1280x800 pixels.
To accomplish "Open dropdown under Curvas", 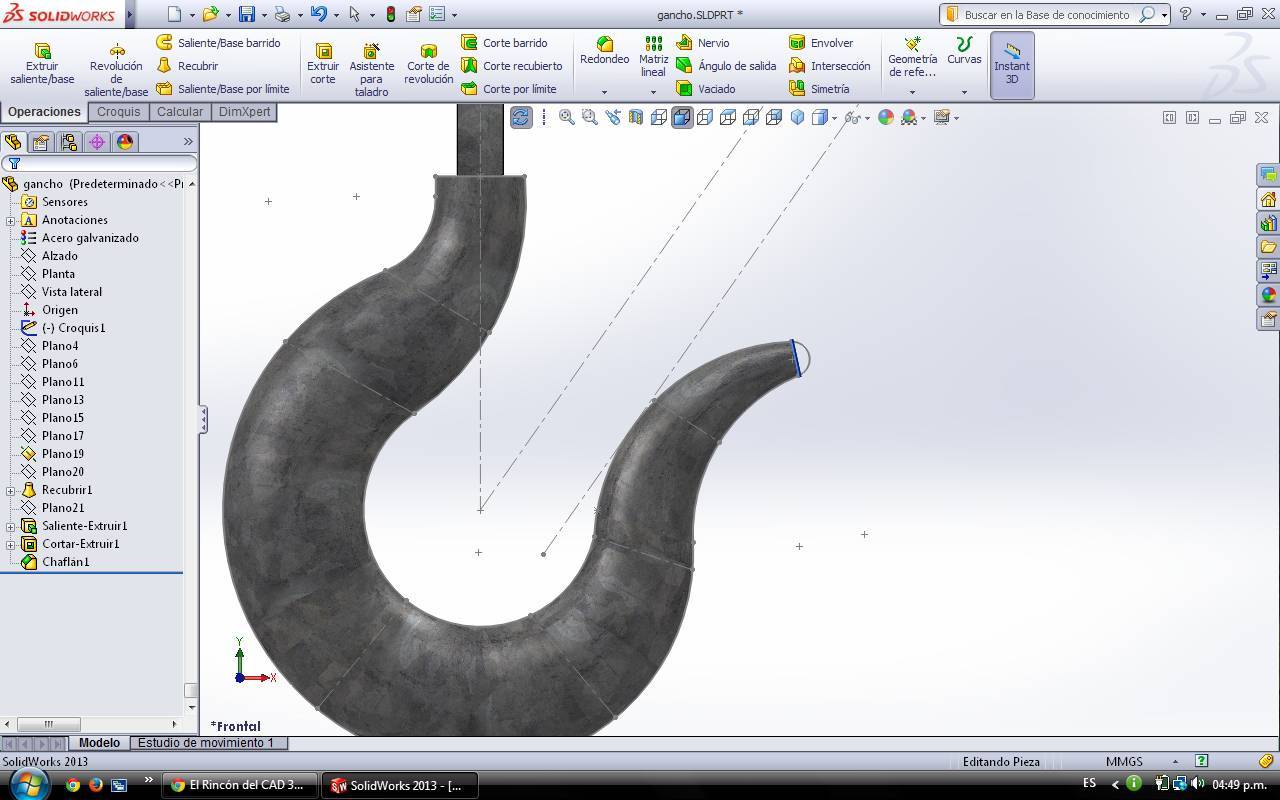I will click(x=964, y=92).
